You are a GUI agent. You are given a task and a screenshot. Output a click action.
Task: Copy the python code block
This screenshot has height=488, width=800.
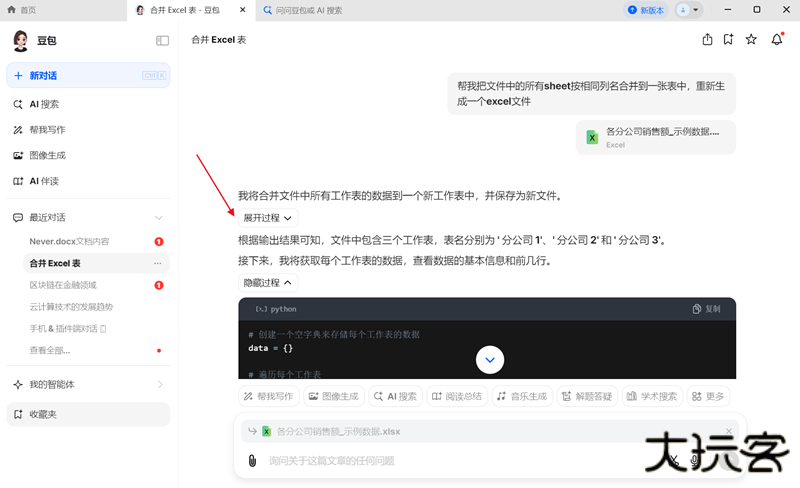(x=706, y=309)
